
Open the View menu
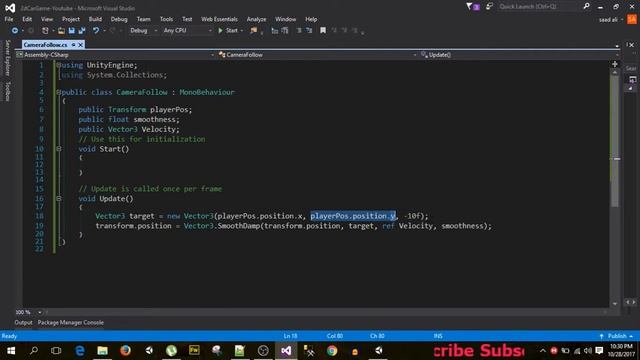coord(47,19)
